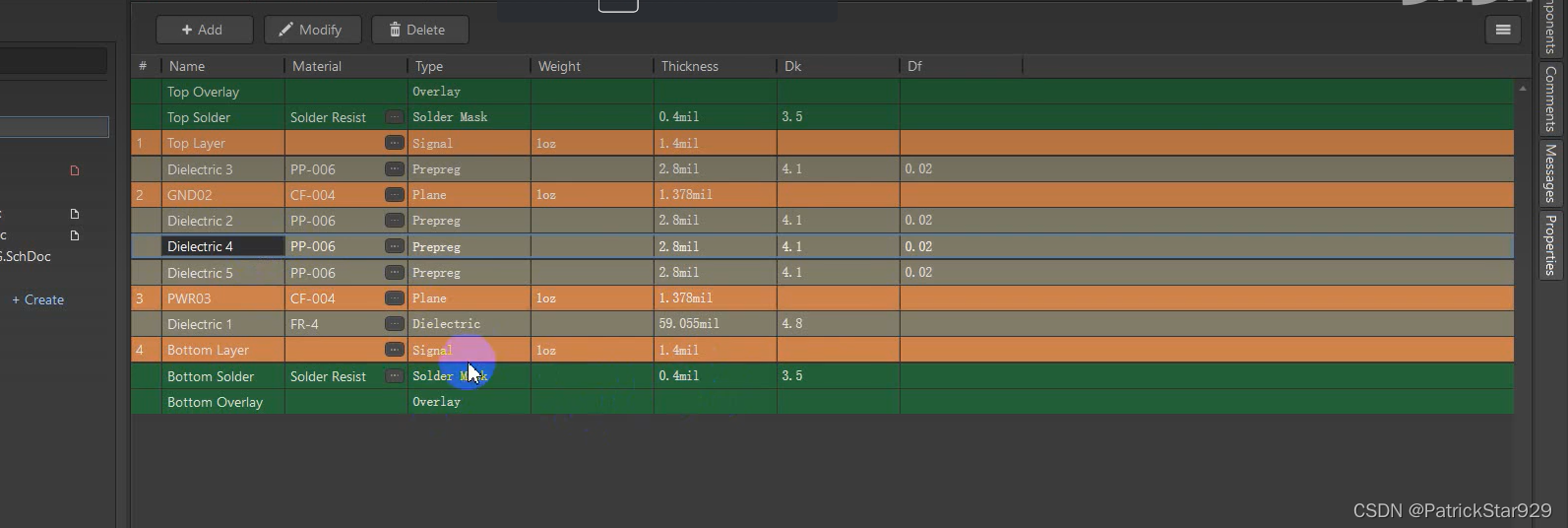The width and height of the screenshot is (1568, 528).
Task: Select the Bottom Layer name cell
Action: [223, 350]
